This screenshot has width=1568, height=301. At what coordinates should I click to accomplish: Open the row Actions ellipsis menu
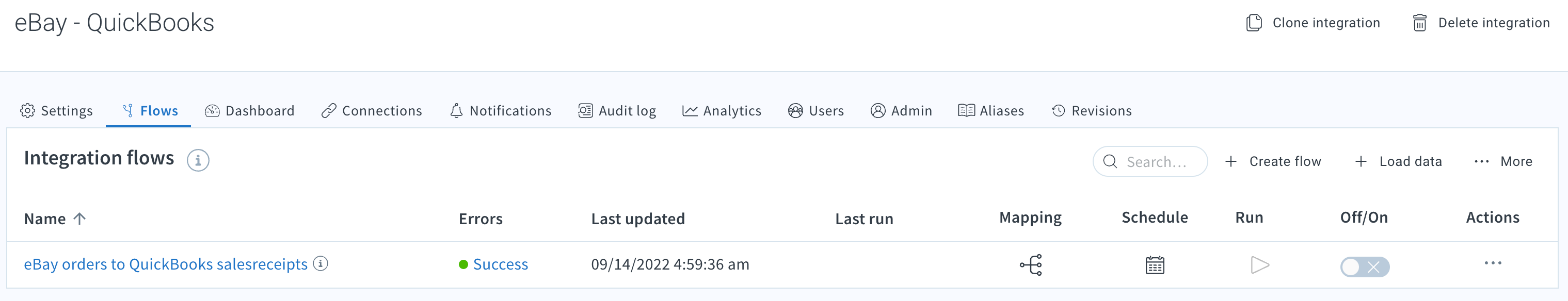click(x=1493, y=263)
